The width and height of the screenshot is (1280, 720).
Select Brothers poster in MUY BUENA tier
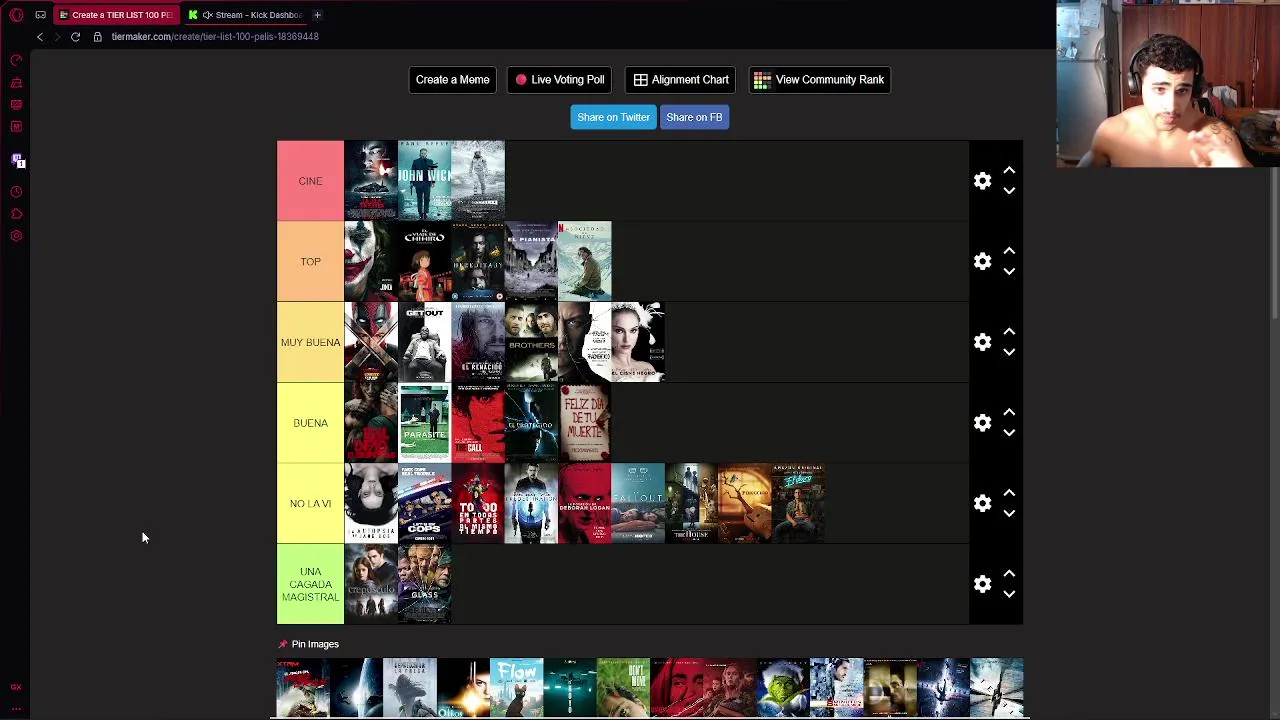(531, 342)
